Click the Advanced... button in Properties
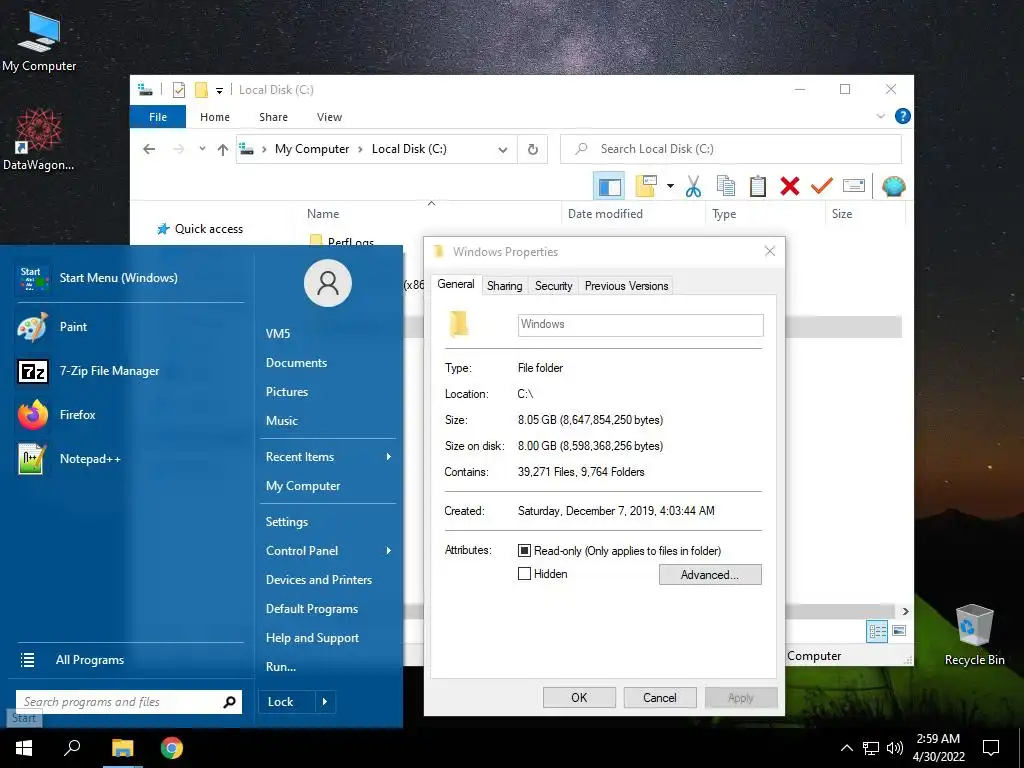This screenshot has width=1024, height=768. pos(710,575)
